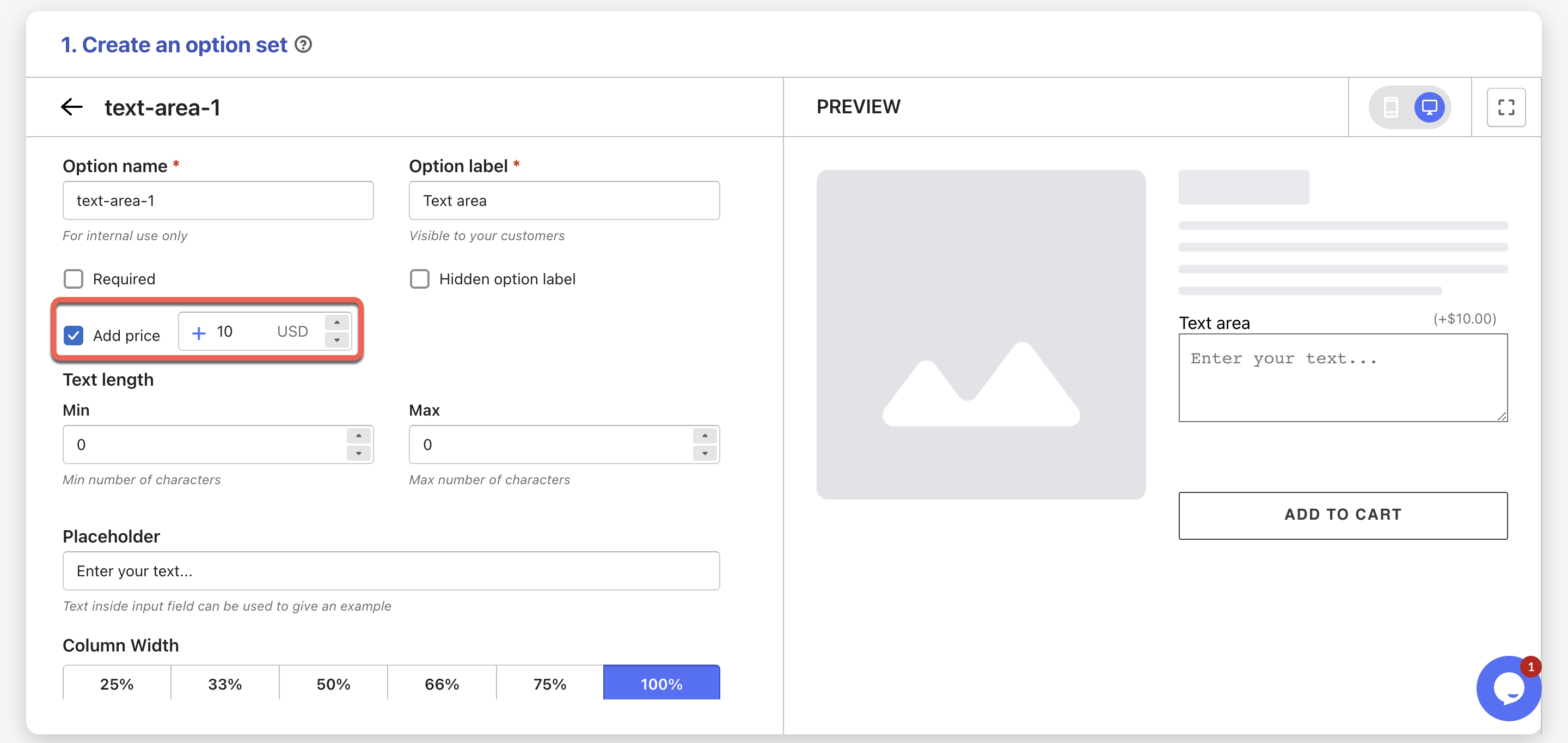This screenshot has width=1568, height=743.
Task: Click the Option label text field
Action: point(563,200)
